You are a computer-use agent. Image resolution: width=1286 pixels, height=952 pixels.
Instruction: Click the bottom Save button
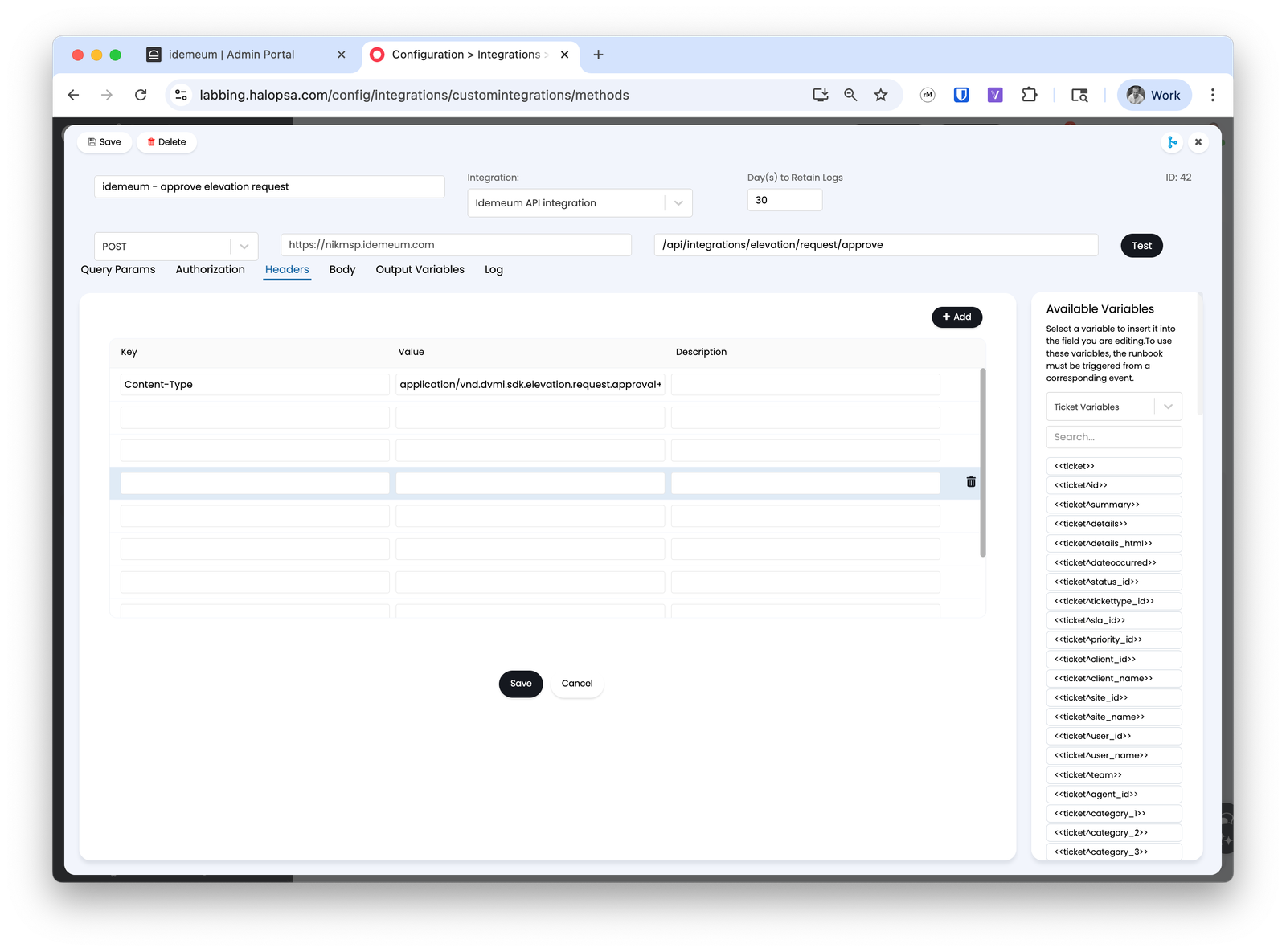click(x=521, y=684)
